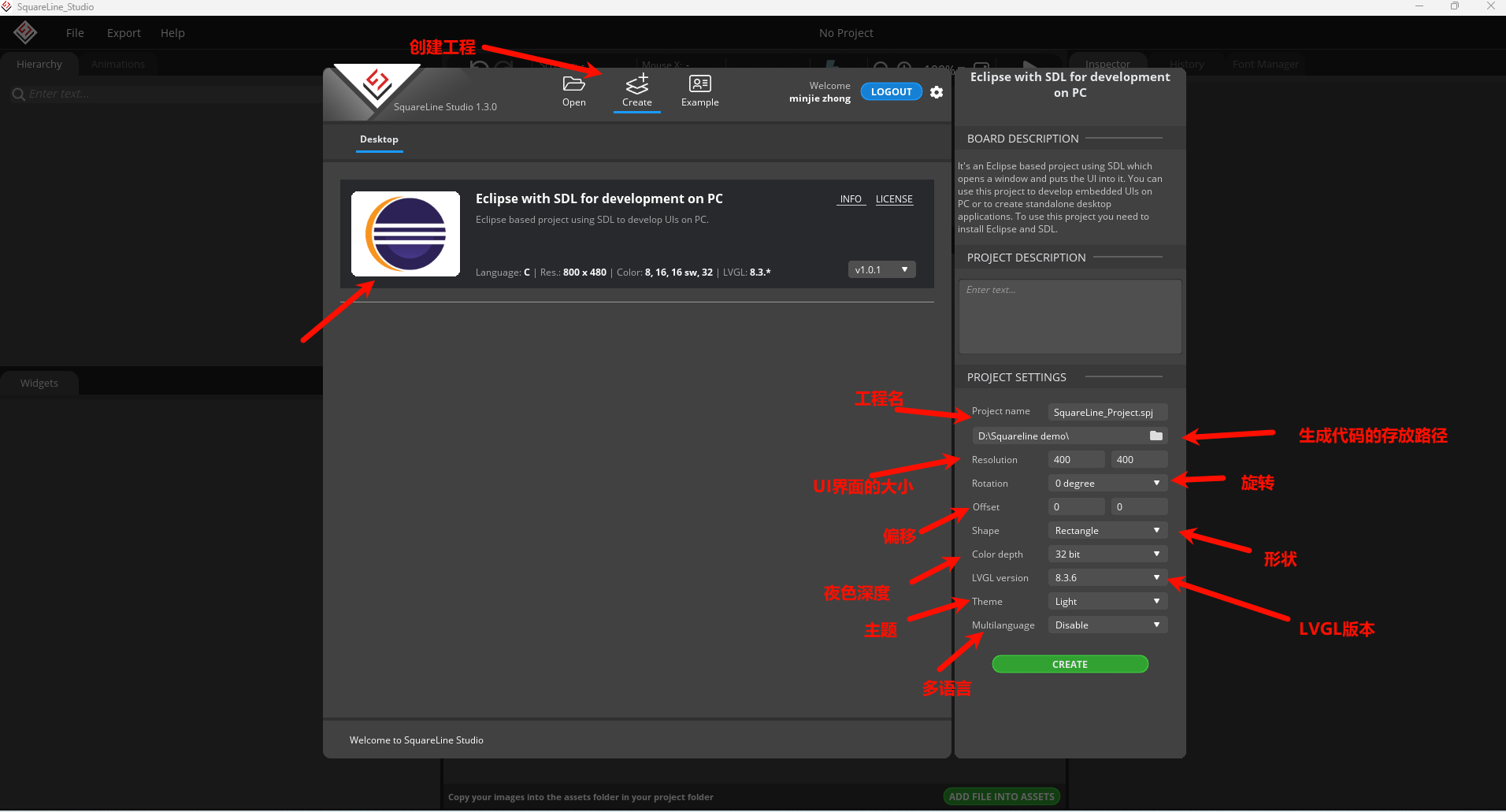The height and width of the screenshot is (812, 1506).
Task: Select the Eclipse logo thumbnail
Action: [x=406, y=234]
